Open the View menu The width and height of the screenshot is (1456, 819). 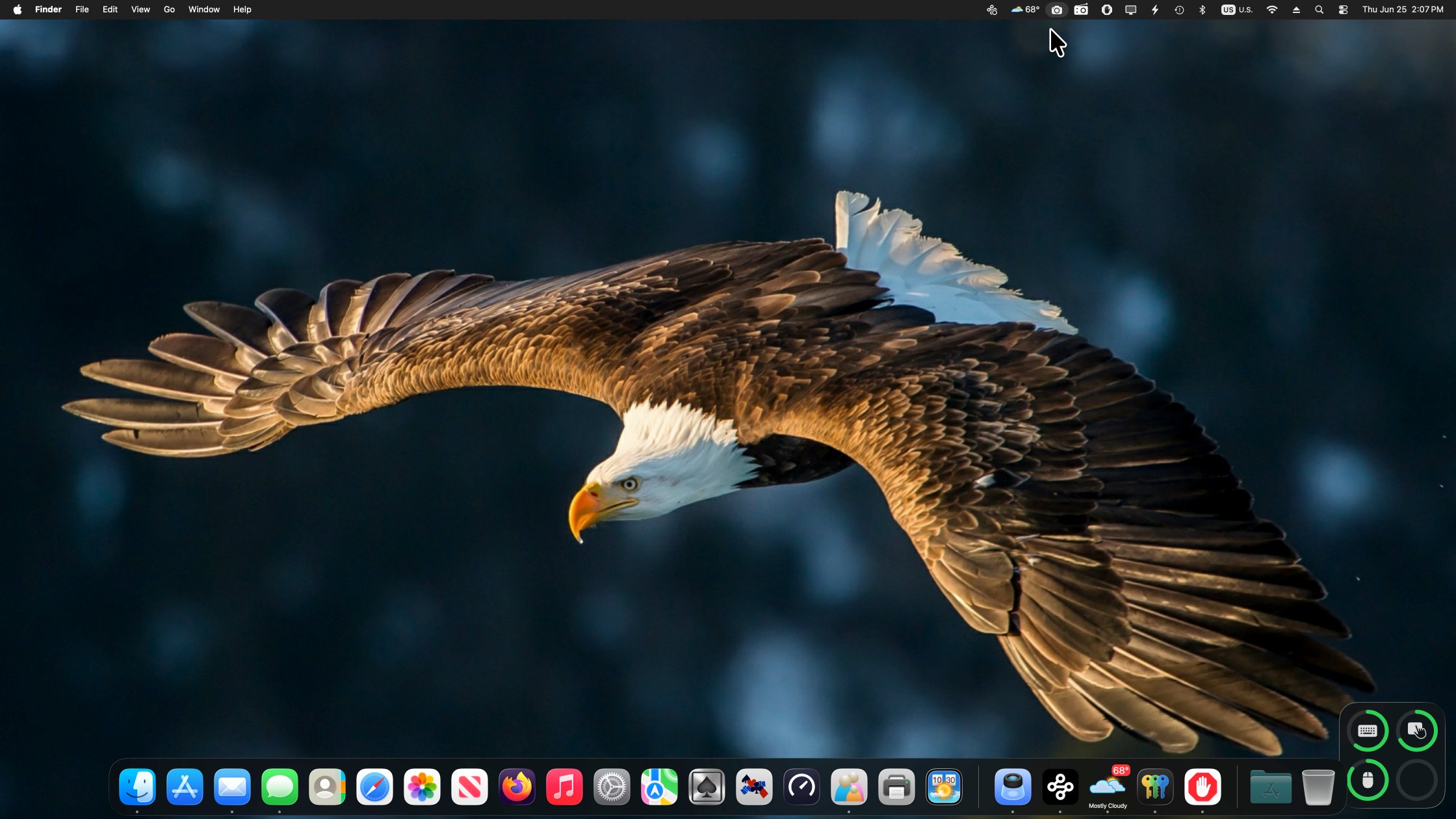pos(140,10)
